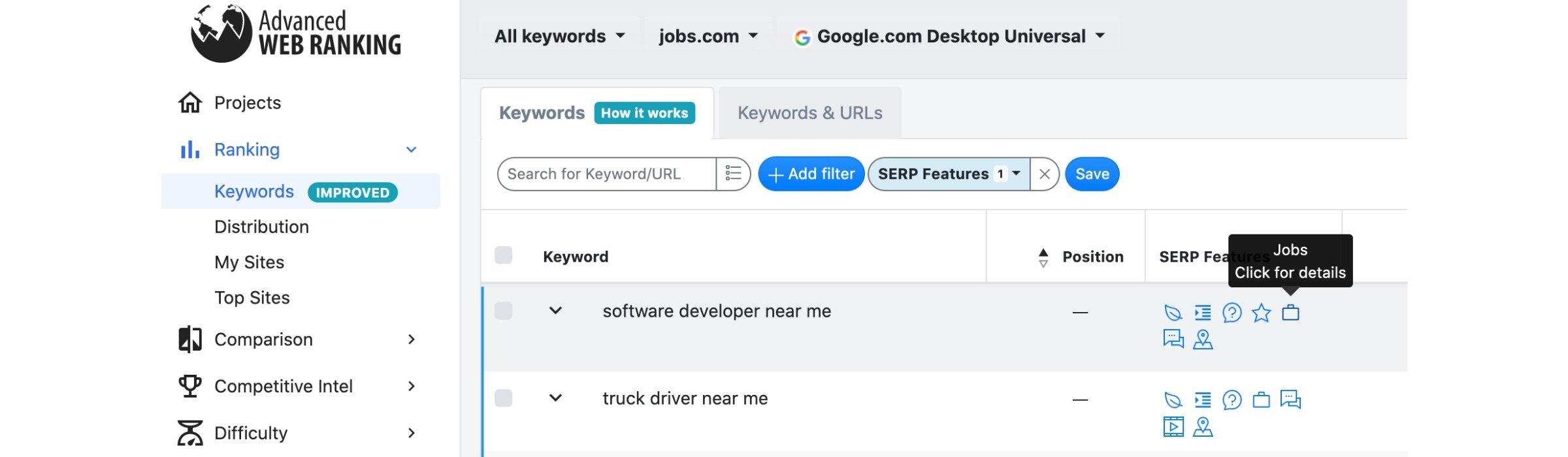Open the All keywords dropdown
This screenshot has height=457, width=1568.
(560, 36)
